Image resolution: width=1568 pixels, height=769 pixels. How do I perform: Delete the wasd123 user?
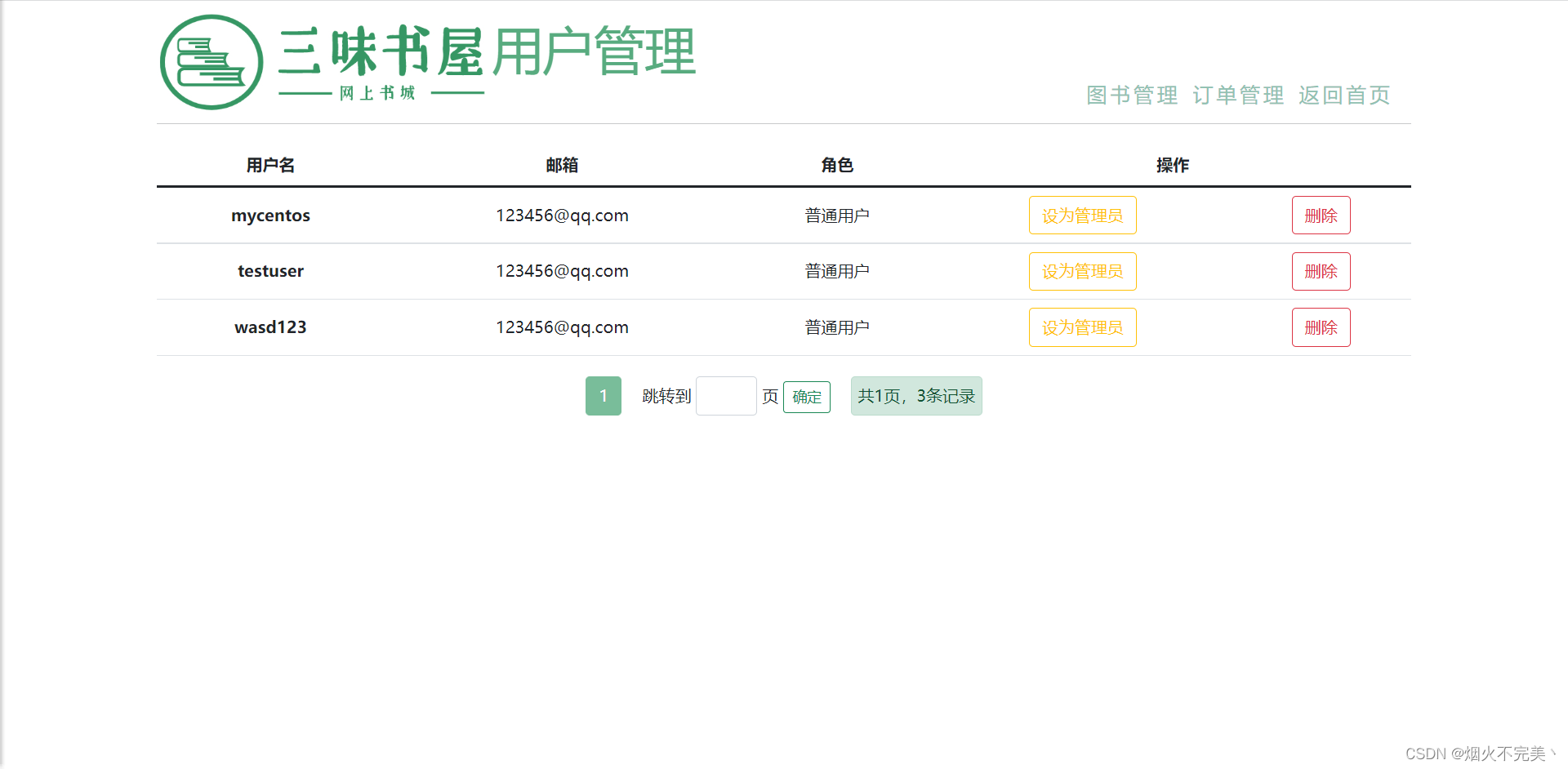pyautogui.click(x=1321, y=327)
